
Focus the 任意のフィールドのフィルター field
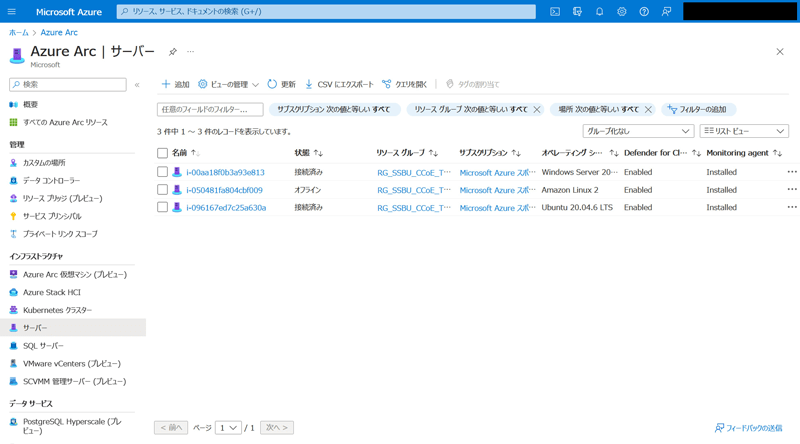tap(210, 109)
